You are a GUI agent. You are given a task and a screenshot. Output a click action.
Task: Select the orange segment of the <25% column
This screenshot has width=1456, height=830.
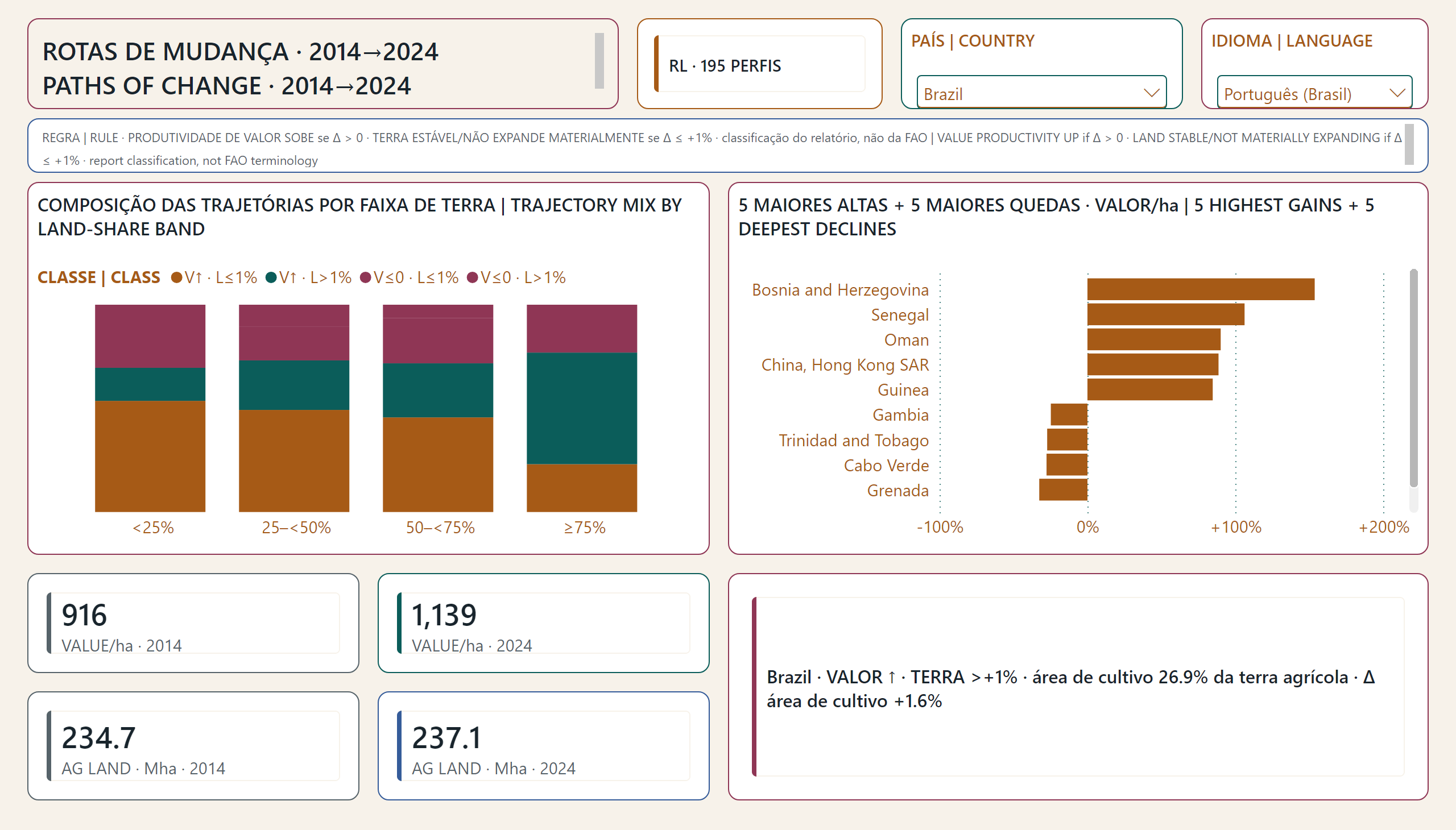150,456
